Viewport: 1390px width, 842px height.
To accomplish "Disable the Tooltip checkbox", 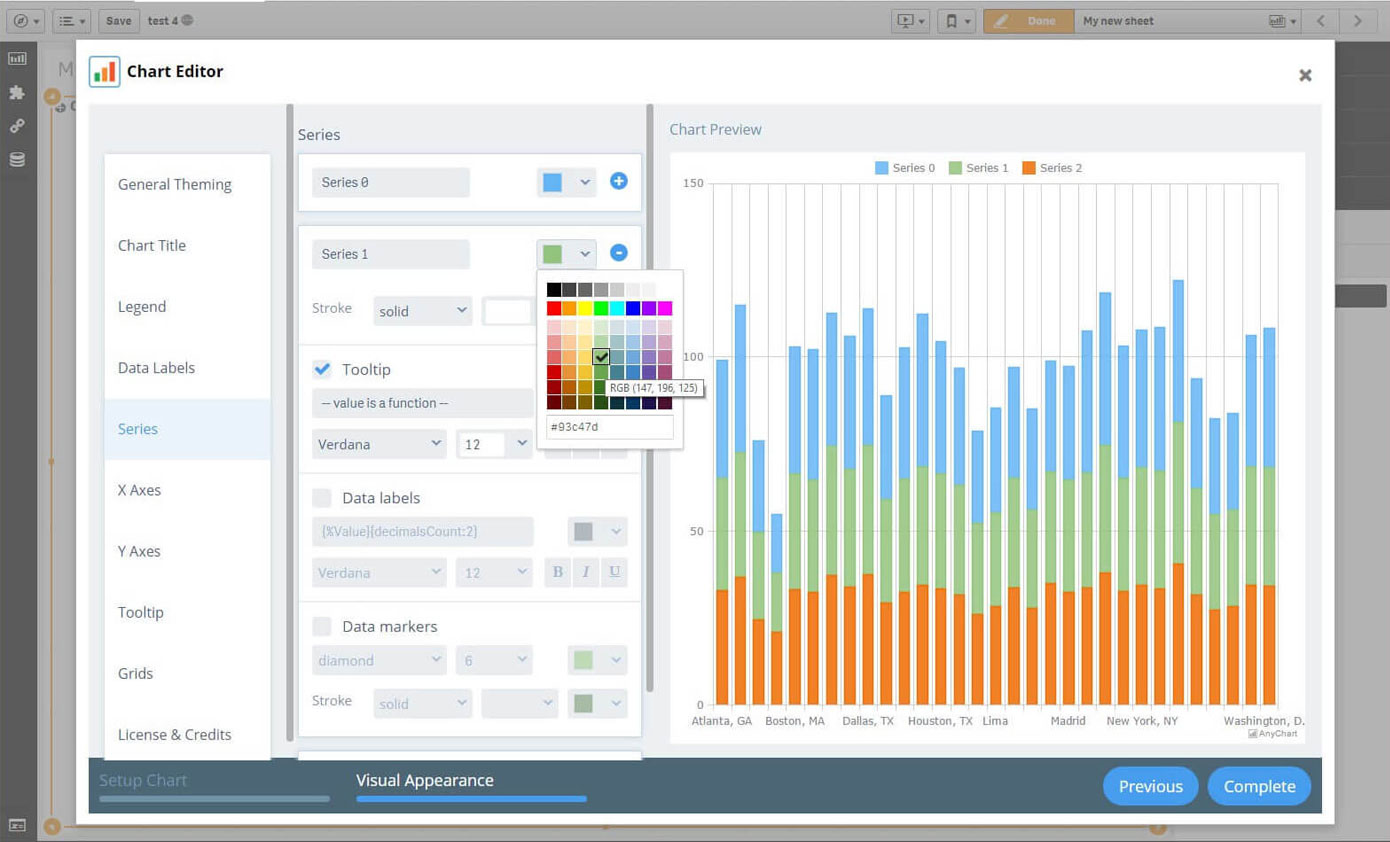I will click(x=322, y=368).
